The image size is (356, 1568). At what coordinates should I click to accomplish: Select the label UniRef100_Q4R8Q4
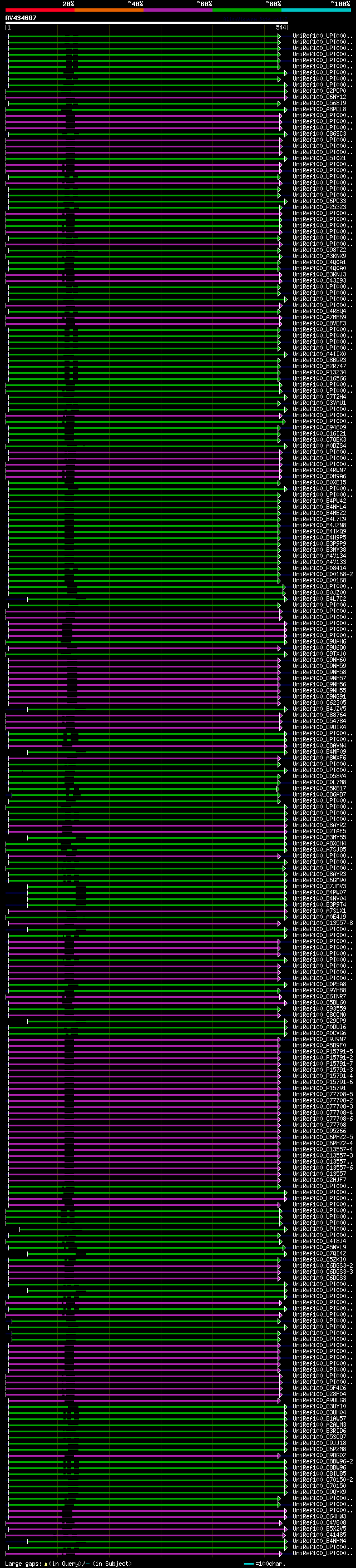point(319,311)
